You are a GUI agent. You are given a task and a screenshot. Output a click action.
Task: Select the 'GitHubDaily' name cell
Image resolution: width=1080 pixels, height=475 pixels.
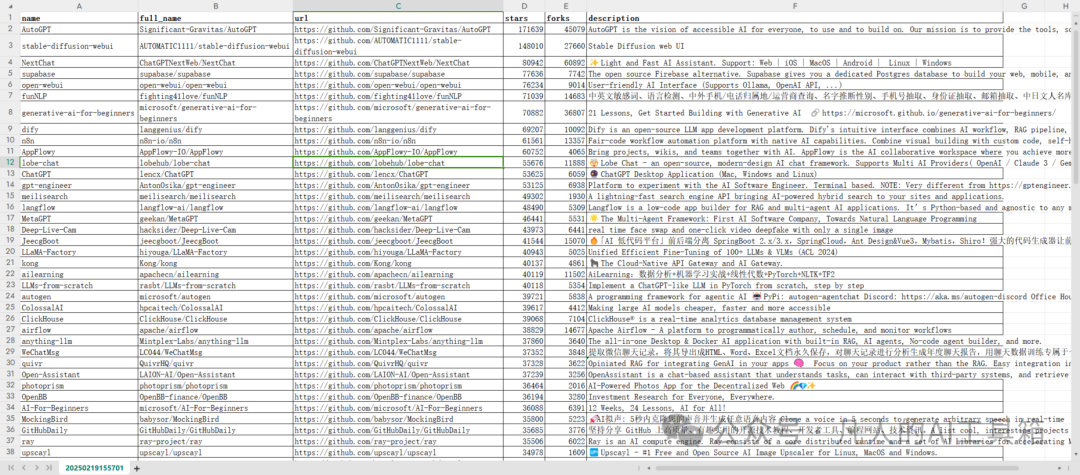[x=79, y=430]
